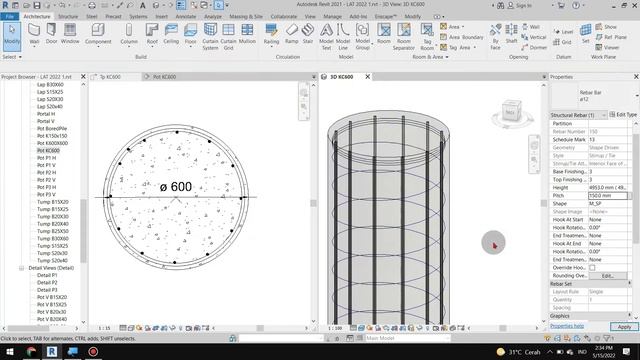This screenshot has width=640, height=360.
Task: Click the Revit icon in the taskbar
Action: [x=52, y=352]
